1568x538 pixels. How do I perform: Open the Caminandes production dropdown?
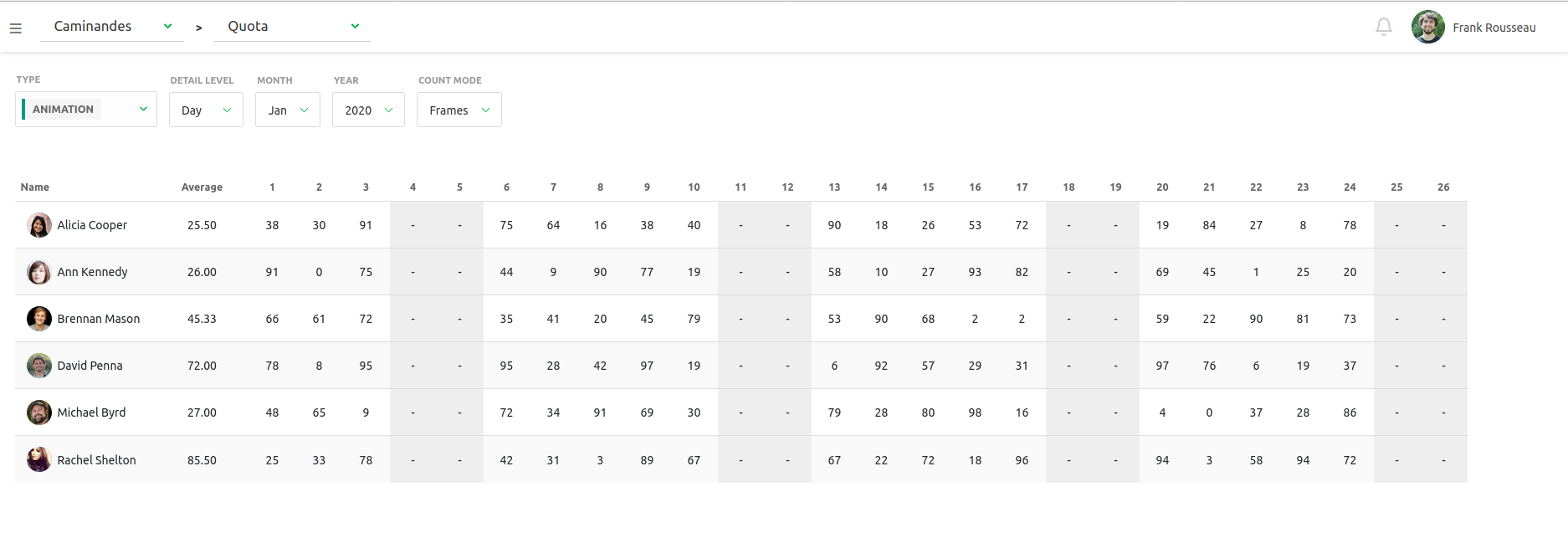pos(112,27)
